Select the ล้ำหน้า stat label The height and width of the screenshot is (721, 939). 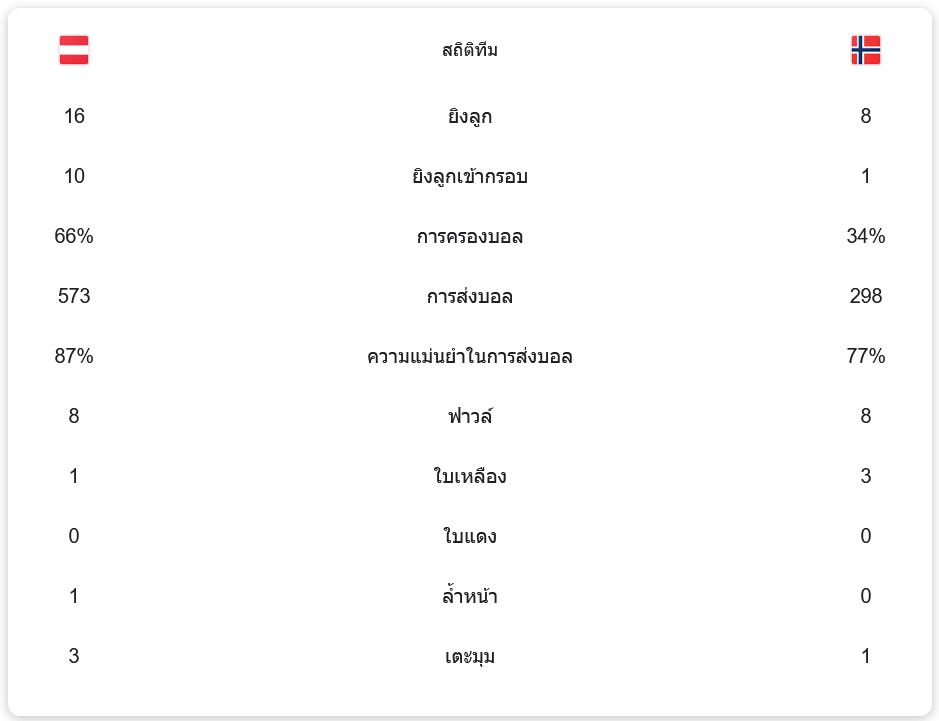pyautogui.click(x=470, y=597)
